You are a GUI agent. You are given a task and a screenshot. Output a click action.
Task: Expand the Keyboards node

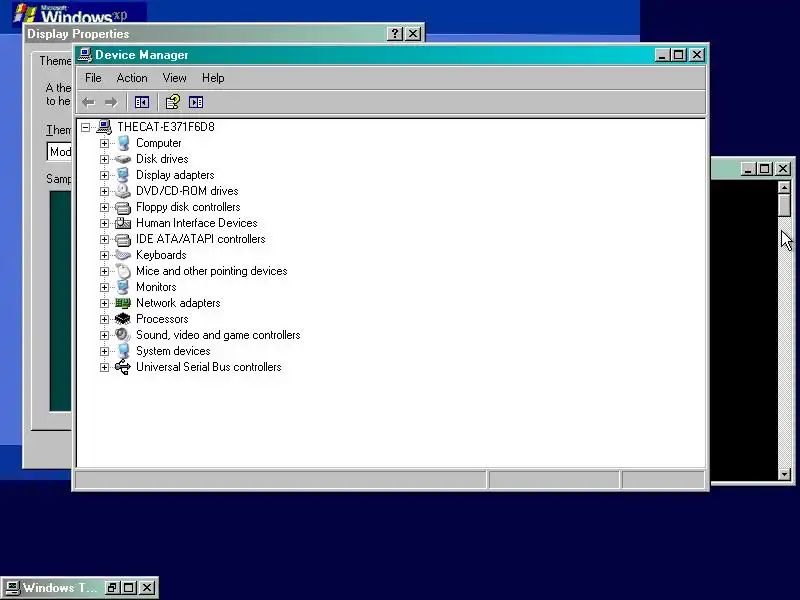tap(105, 255)
